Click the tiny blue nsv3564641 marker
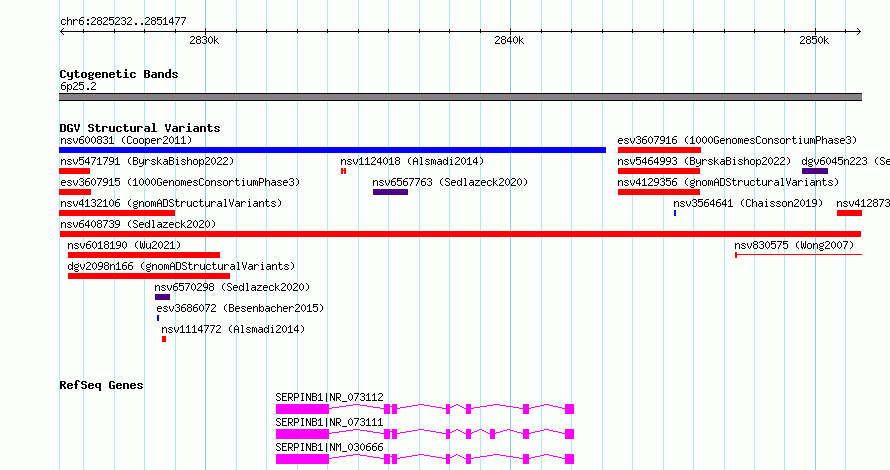890x470 pixels. click(675, 213)
